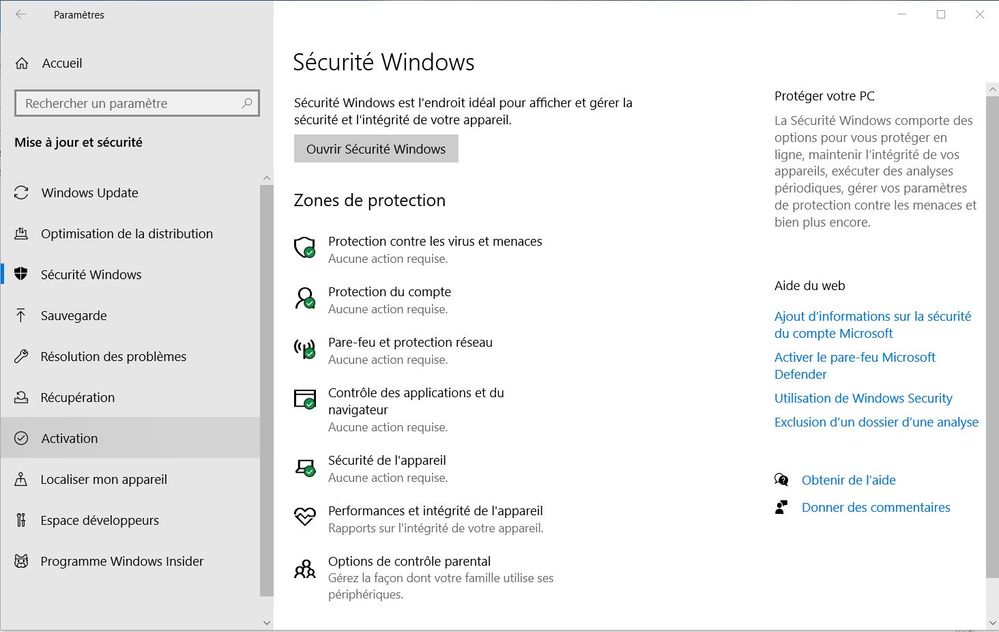Click the virus and threat protection shield icon
Screen dimensions: 999x632
pyautogui.click(x=304, y=248)
